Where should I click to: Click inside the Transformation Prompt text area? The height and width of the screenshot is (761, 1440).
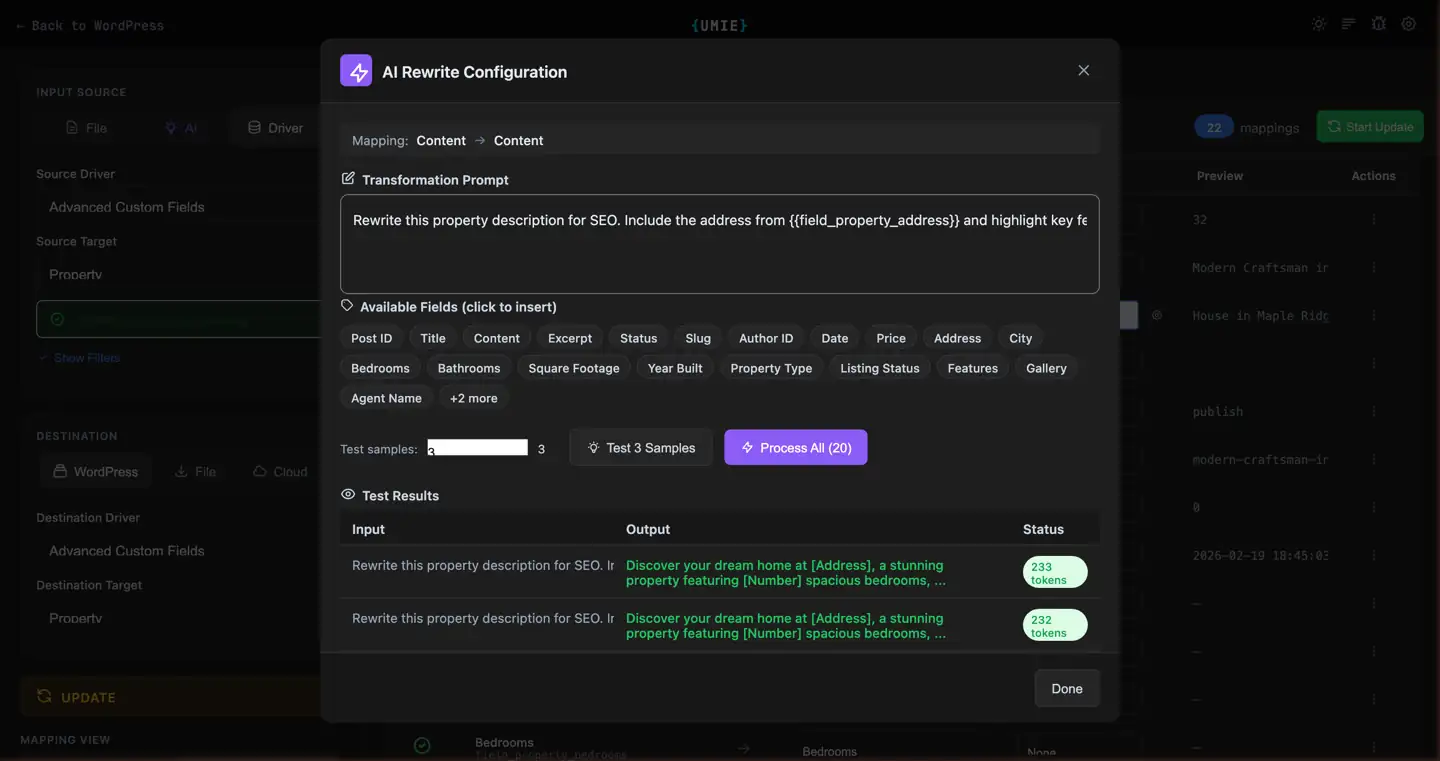click(719, 244)
